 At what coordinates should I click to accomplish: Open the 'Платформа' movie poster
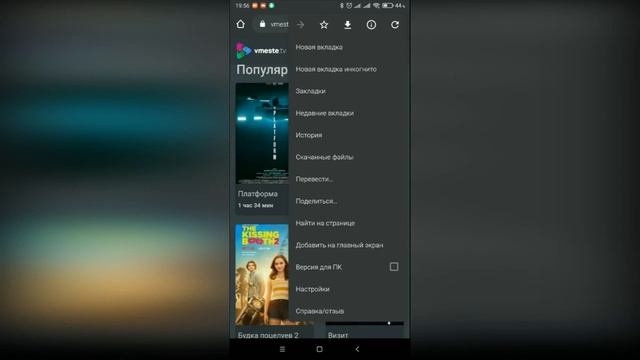tap(262, 133)
